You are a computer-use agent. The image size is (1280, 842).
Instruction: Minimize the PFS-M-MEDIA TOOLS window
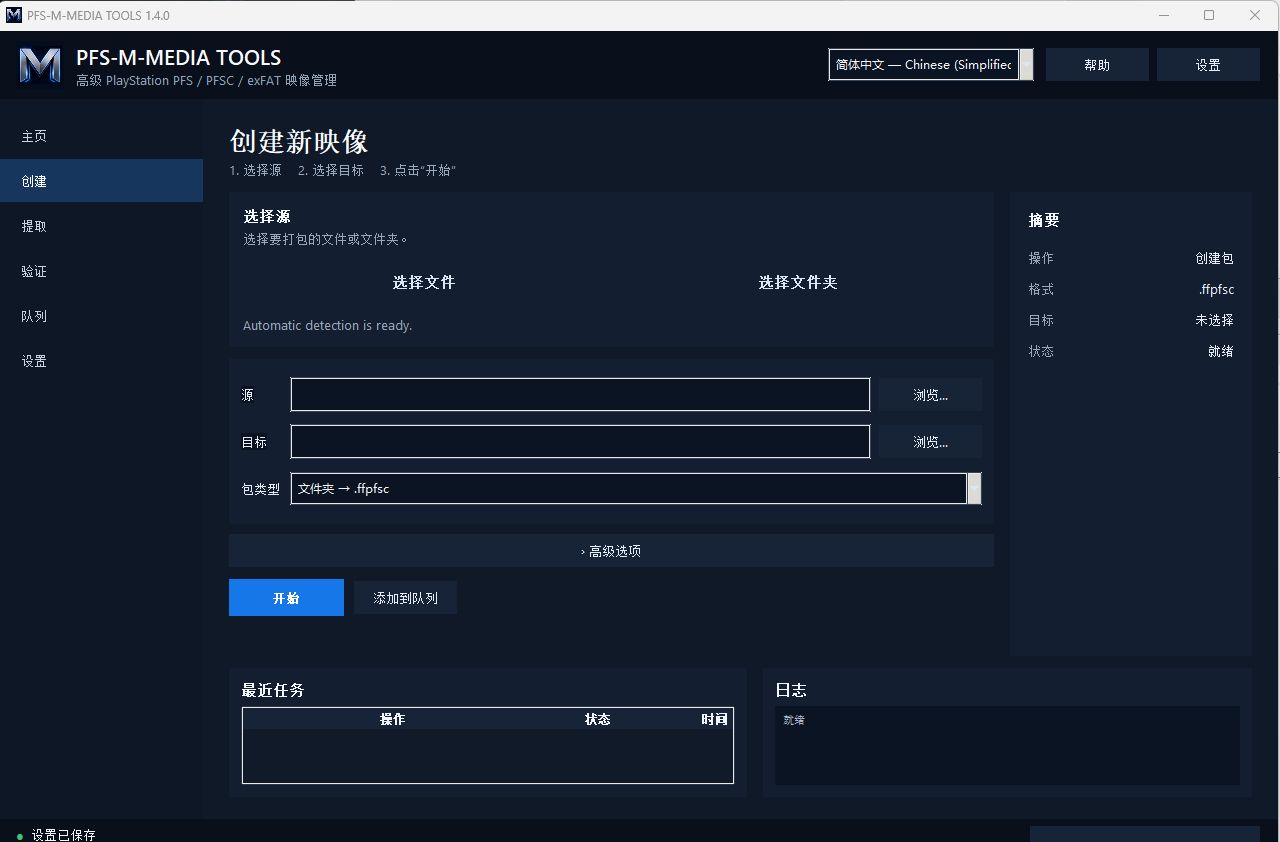[x=1163, y=15]
